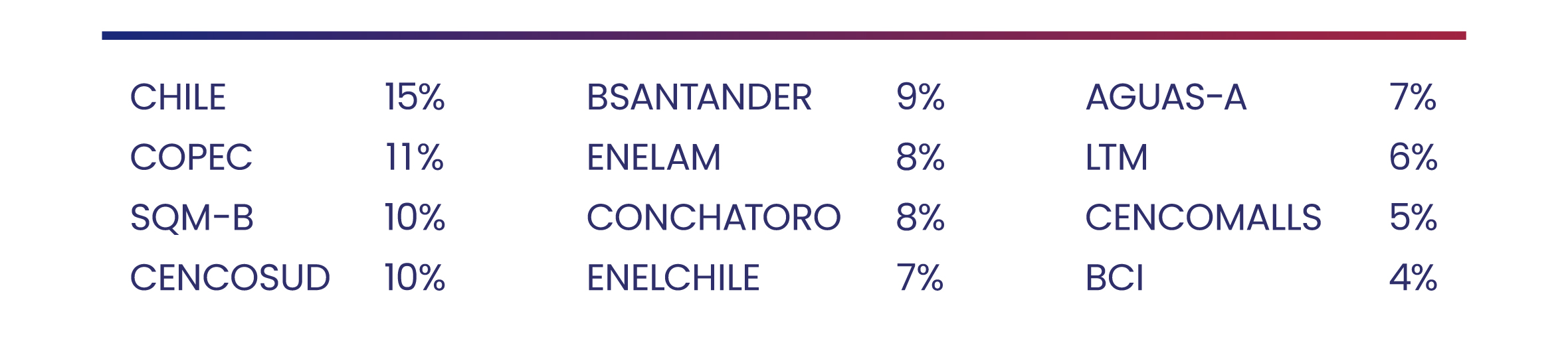Click the AGUAS-A ticker name
This screenshot has width=1568, height=363.
[1166, 98]
